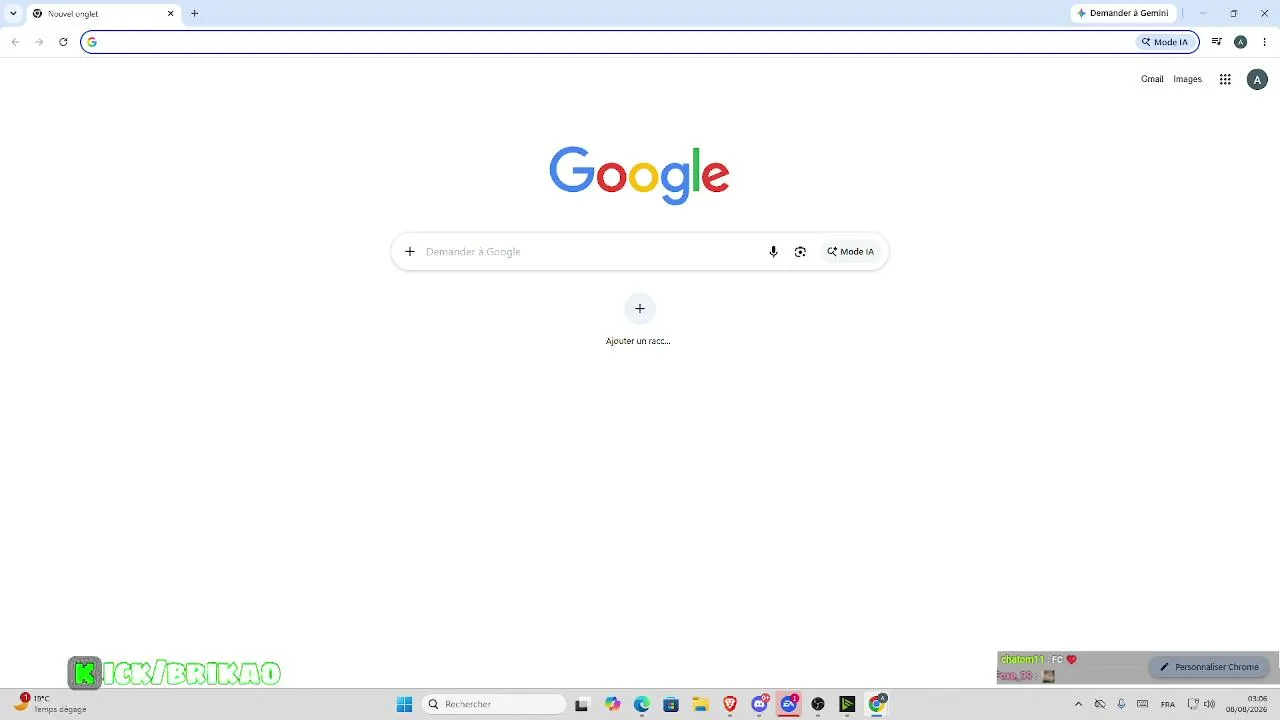Go forward with the browser forward arrow
Viewport: 1280px width, 720px height.
click(x=39, y=42)
